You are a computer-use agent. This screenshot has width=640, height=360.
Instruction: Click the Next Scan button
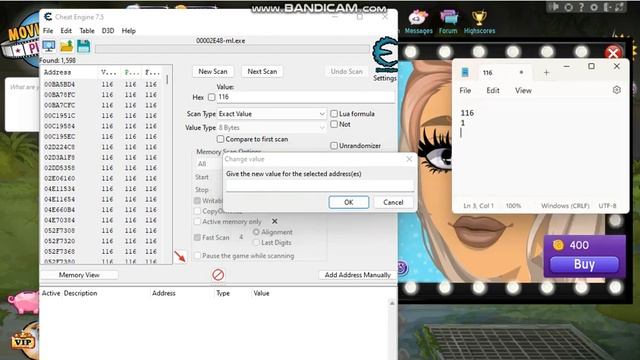pos(262,71)
